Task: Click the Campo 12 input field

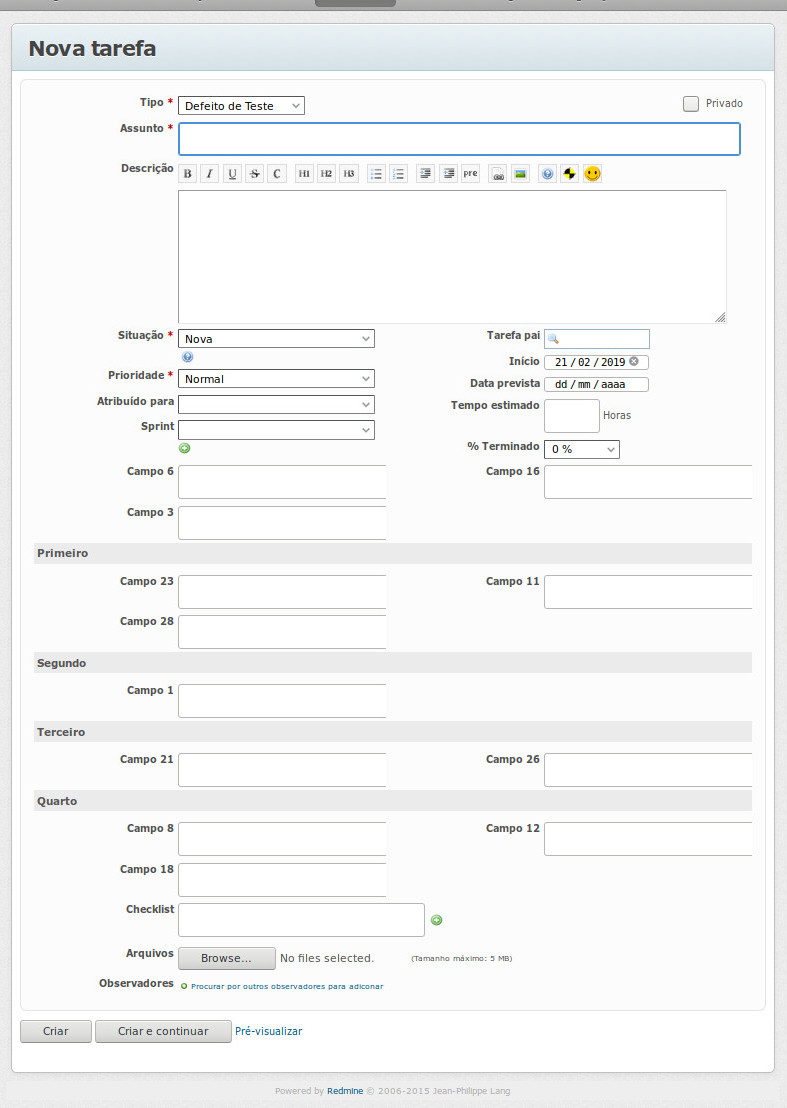Action: click(x=648, y=839)
